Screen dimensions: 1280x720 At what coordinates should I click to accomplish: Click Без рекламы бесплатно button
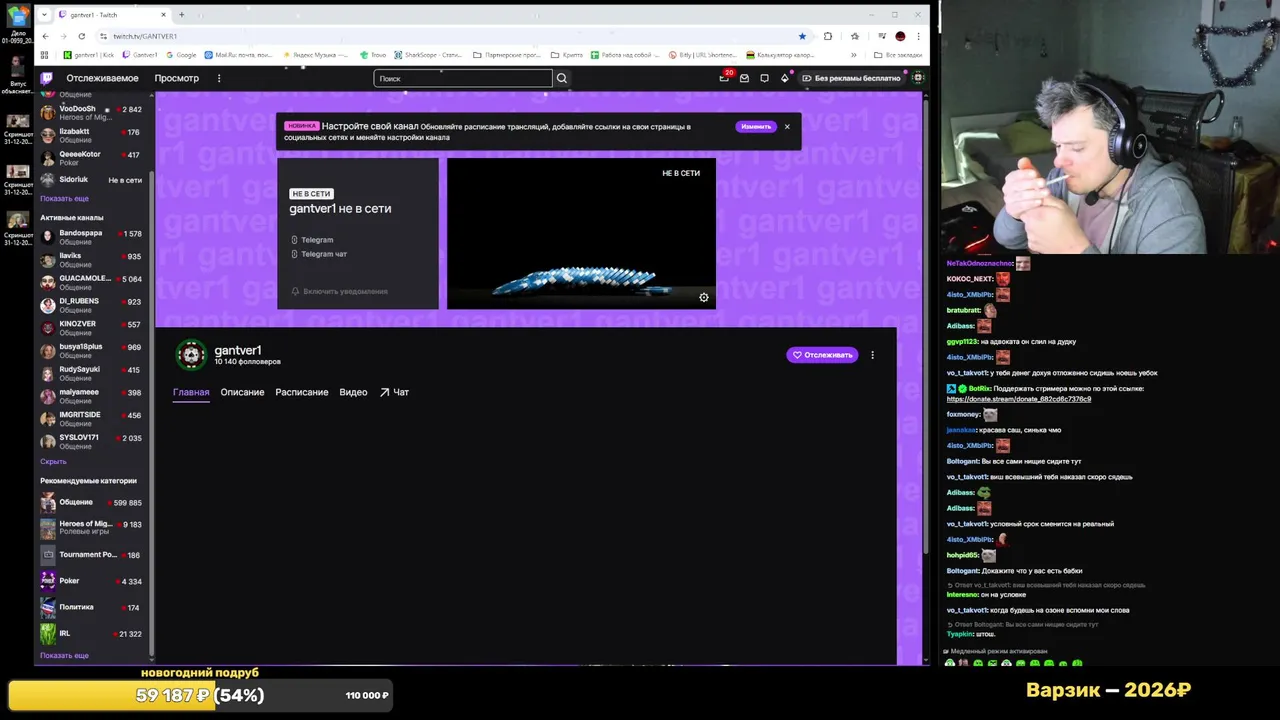(x=851, y=78)
